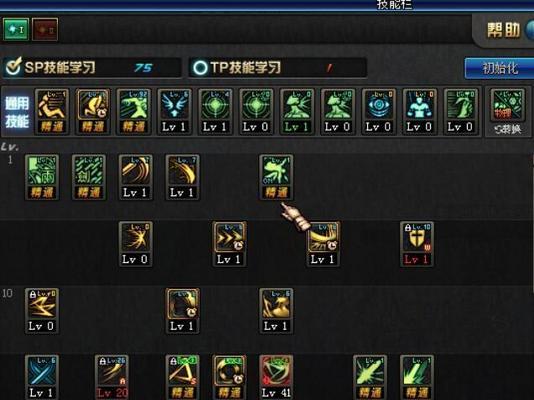Choose the crossed blue swords skill icon
This screenshot has width=534, height=400.
click(42, 377)
